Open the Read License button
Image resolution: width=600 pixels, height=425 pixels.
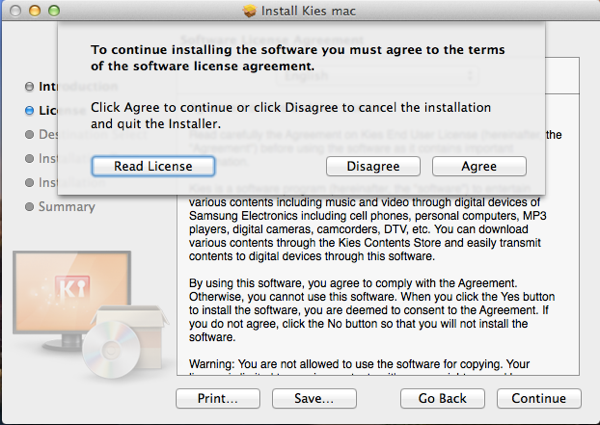[153, 166]
